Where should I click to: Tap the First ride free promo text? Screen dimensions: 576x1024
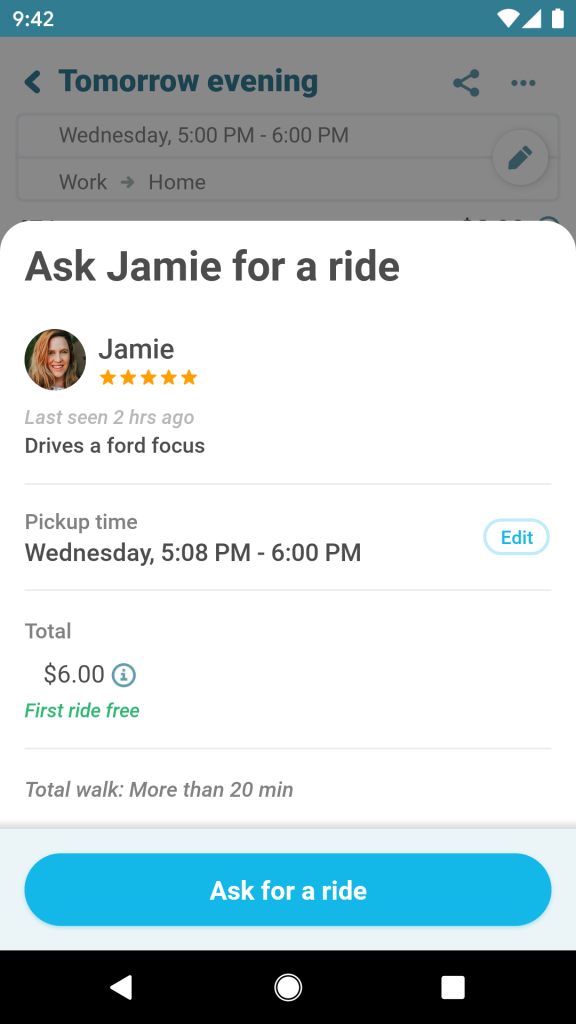[x=82, y=711]
